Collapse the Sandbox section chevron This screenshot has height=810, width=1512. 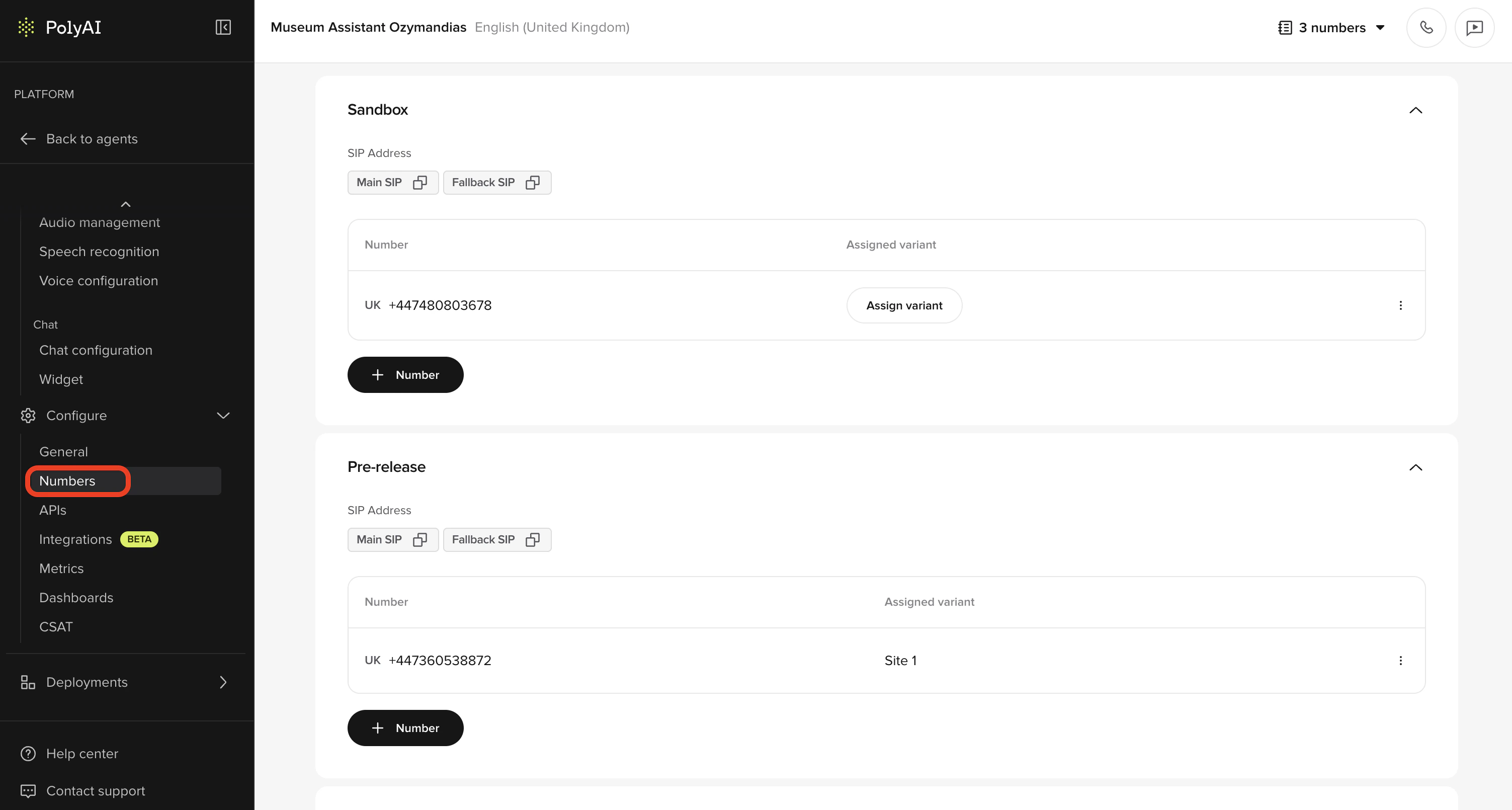tap(1417, 110)
